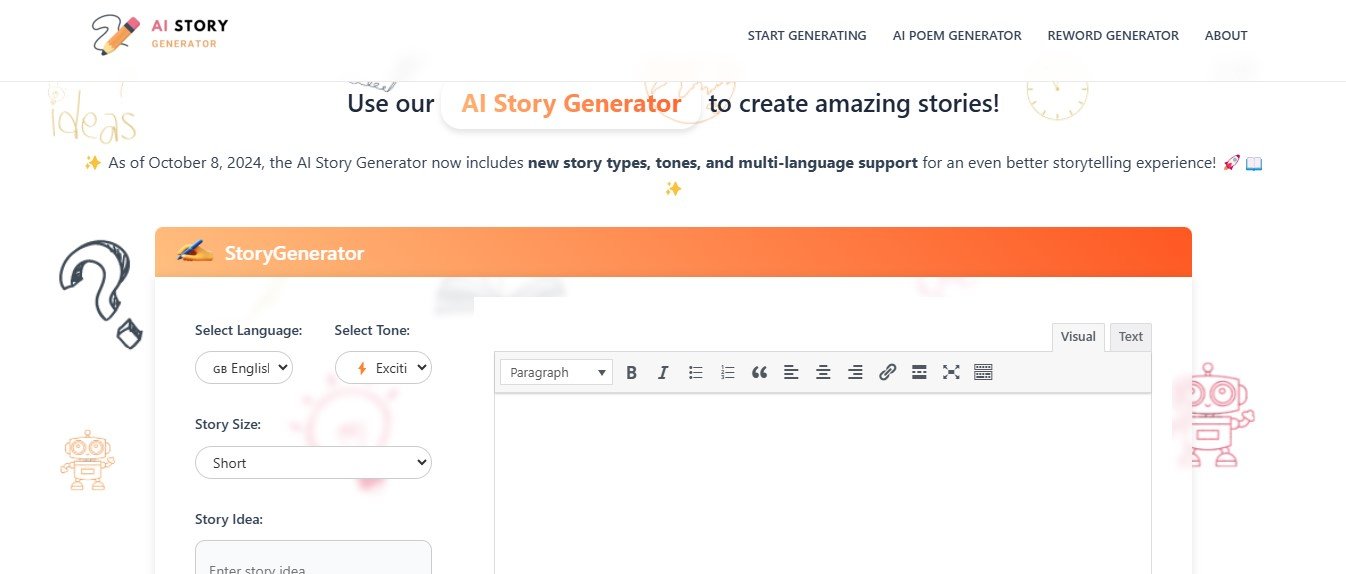Align text right in the editor

pyautogui.click(x=855, y=372)
